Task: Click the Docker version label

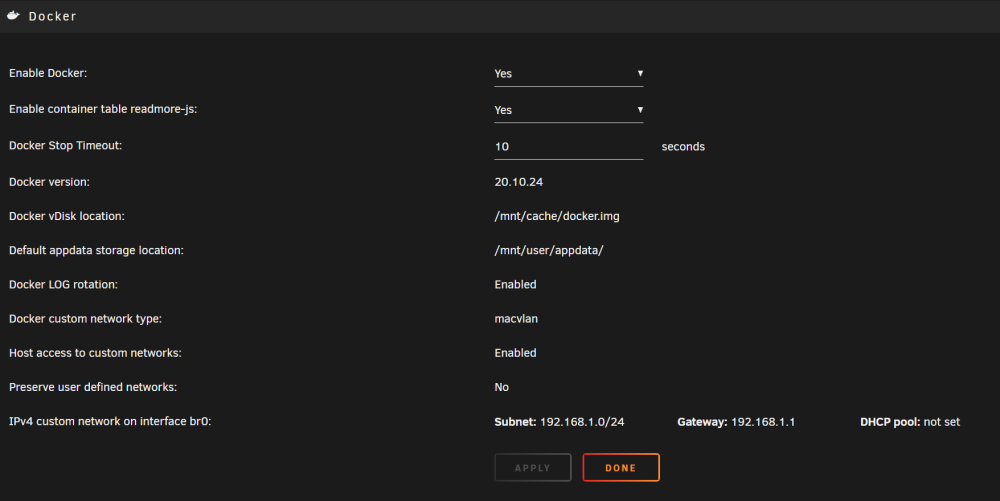Action: click(49, 182)
